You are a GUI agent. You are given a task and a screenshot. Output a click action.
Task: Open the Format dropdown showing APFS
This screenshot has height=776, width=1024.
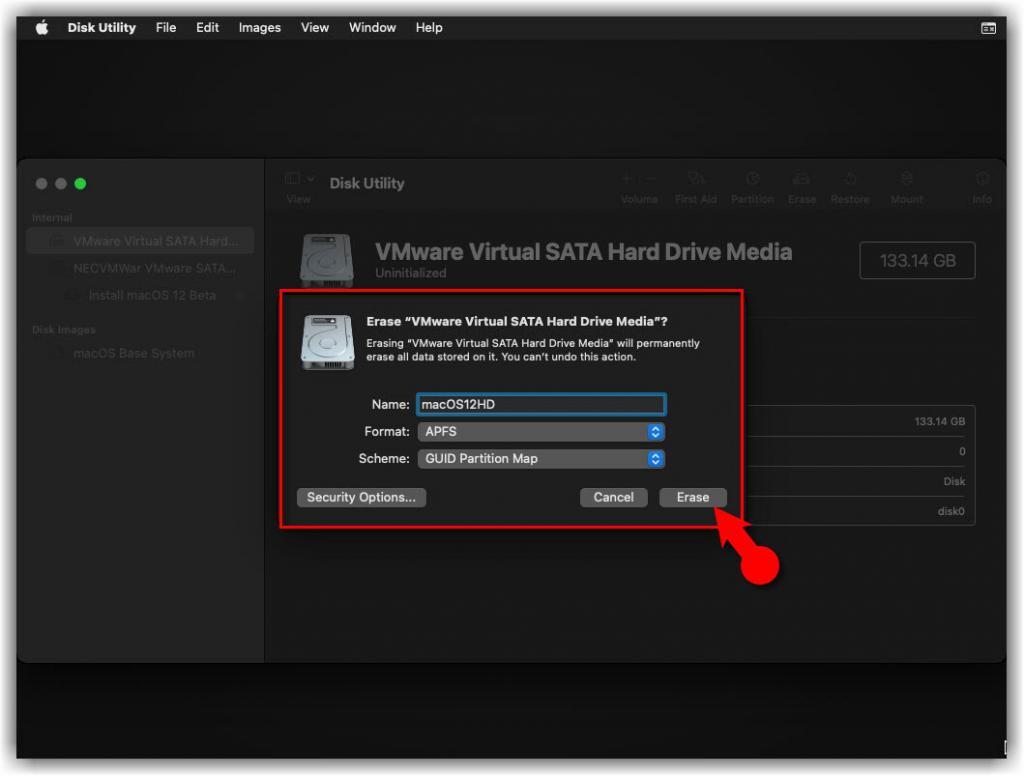coord(541,432)
